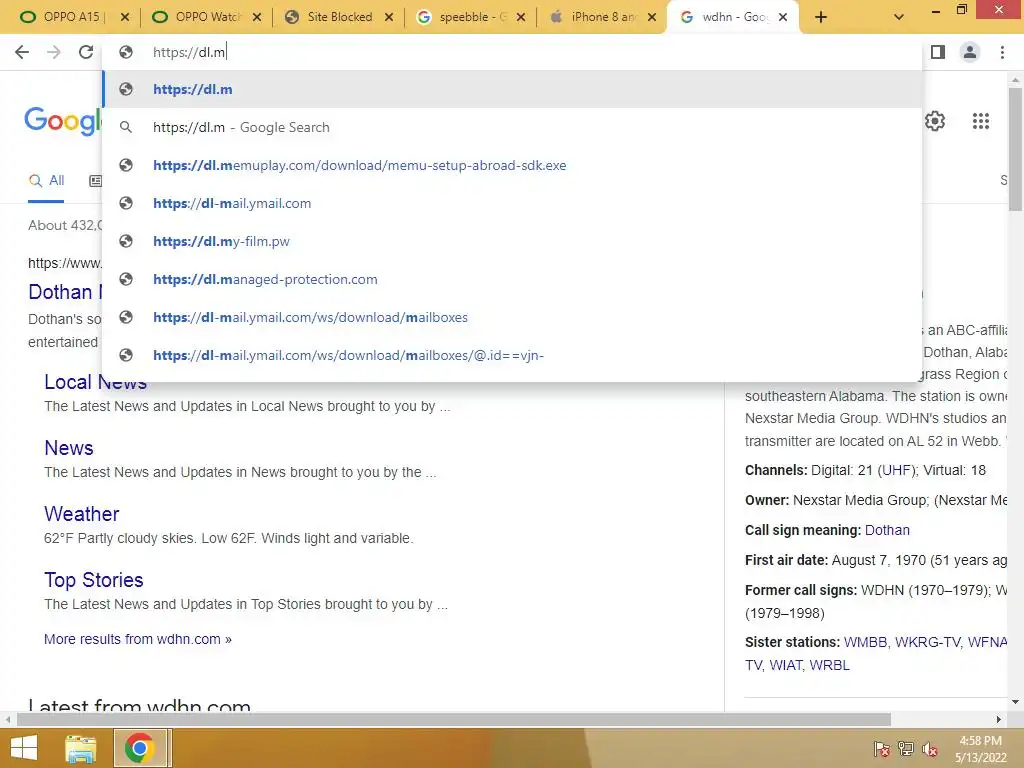The width and height of the screenshot is (1024, 768).
Task: Click the Dothan call sign meaning link
Action: coord(887,530)
